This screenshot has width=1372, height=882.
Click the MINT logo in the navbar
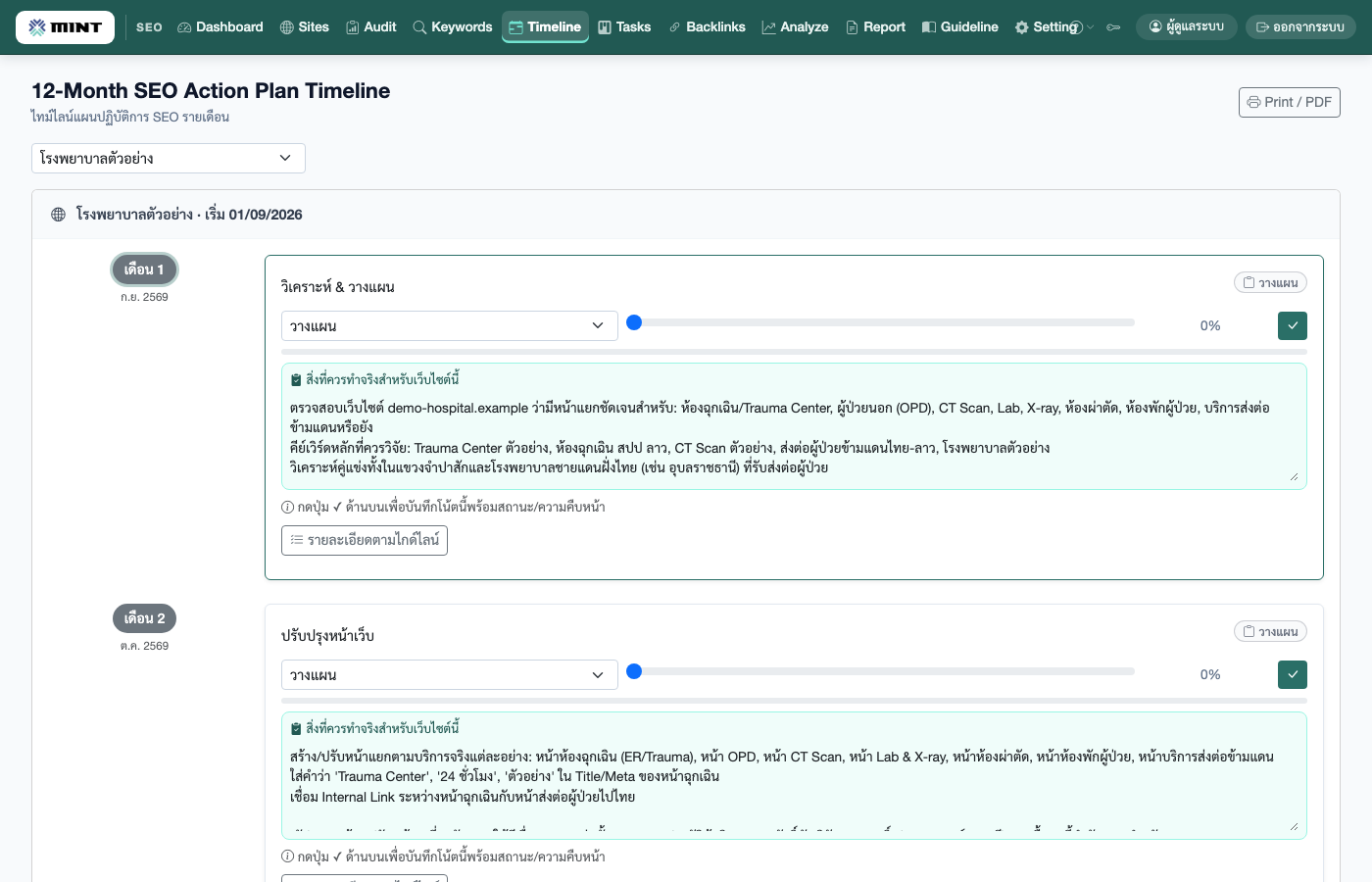pyautogui.click(x=65, y=27)
